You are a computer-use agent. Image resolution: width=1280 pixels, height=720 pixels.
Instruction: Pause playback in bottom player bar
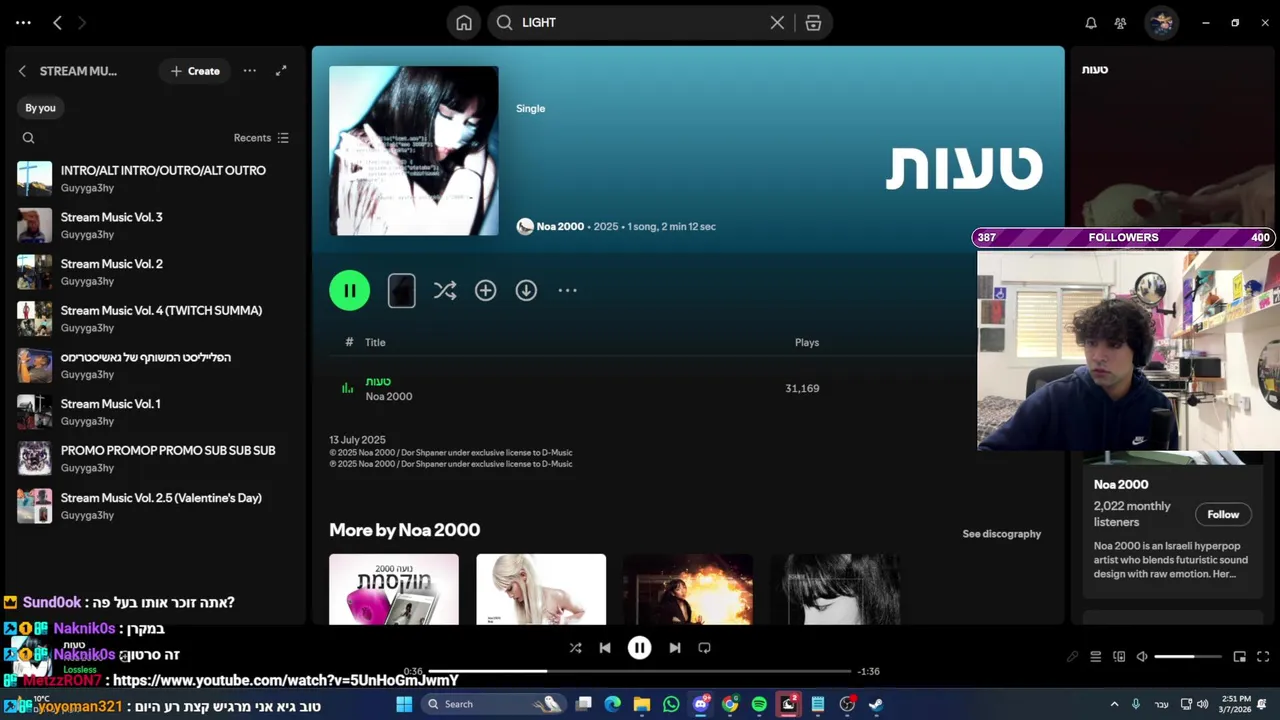[640, 648]
